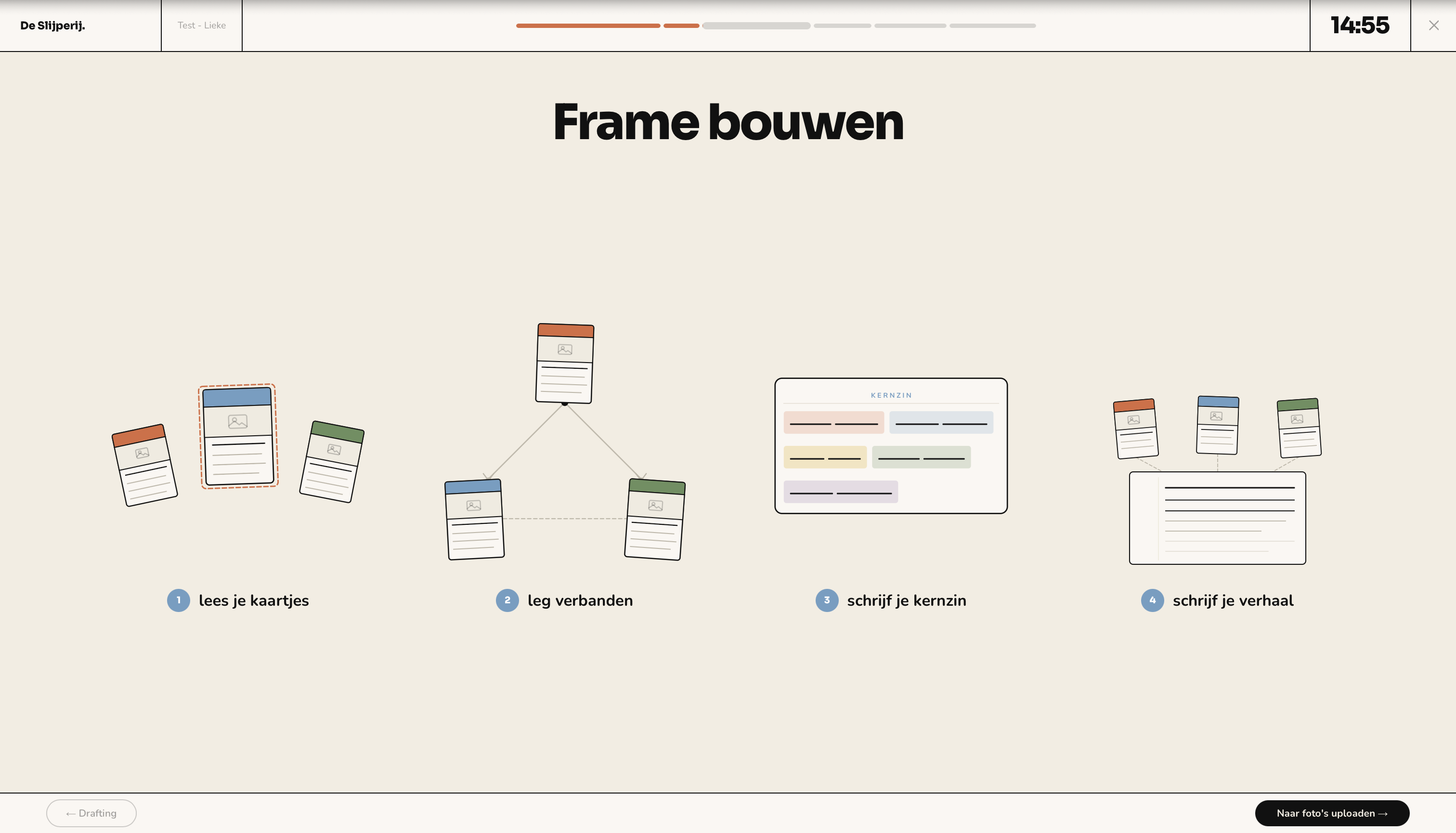The image size is (1456, 833).
Task: Click the third, widest gray progress segment
Action: (756, 26)
